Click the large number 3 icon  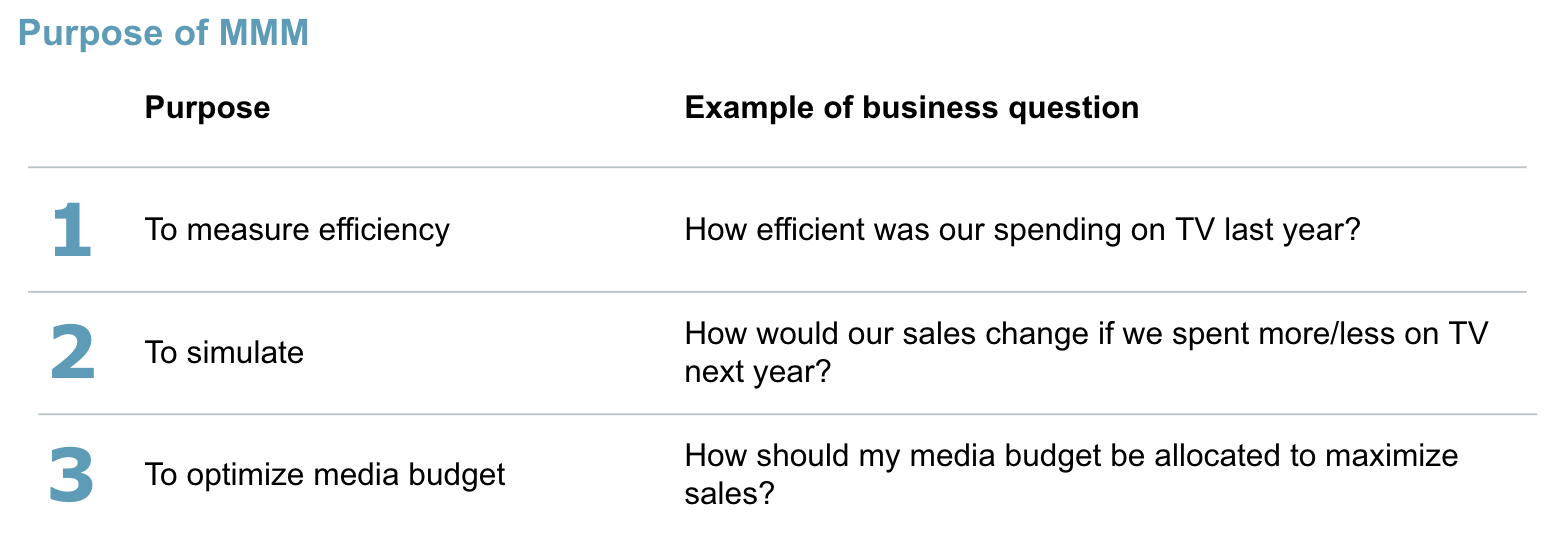tap(71, 474)
